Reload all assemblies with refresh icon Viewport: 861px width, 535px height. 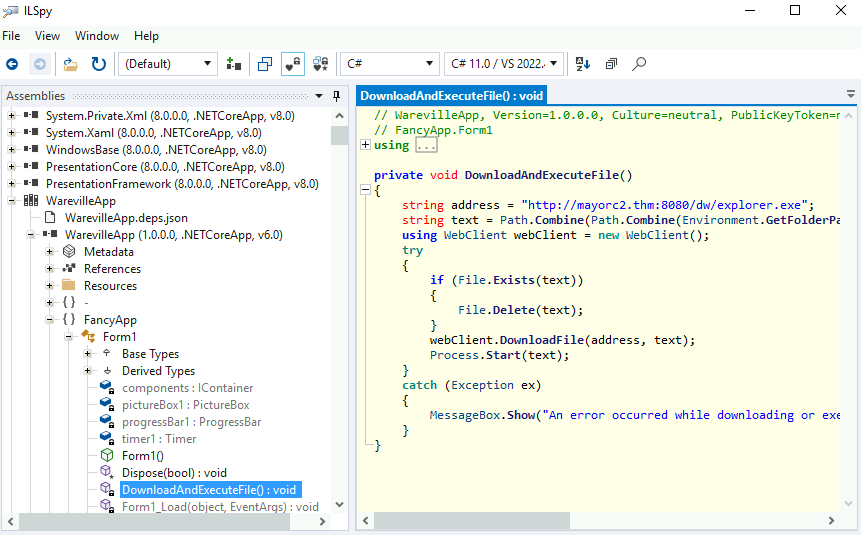pos(99,64)
